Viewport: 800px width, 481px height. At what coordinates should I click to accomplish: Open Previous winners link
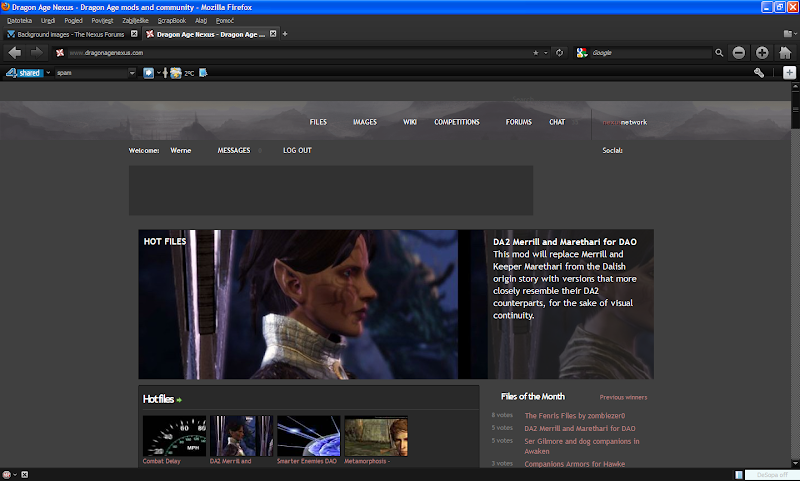click(623, 397)
